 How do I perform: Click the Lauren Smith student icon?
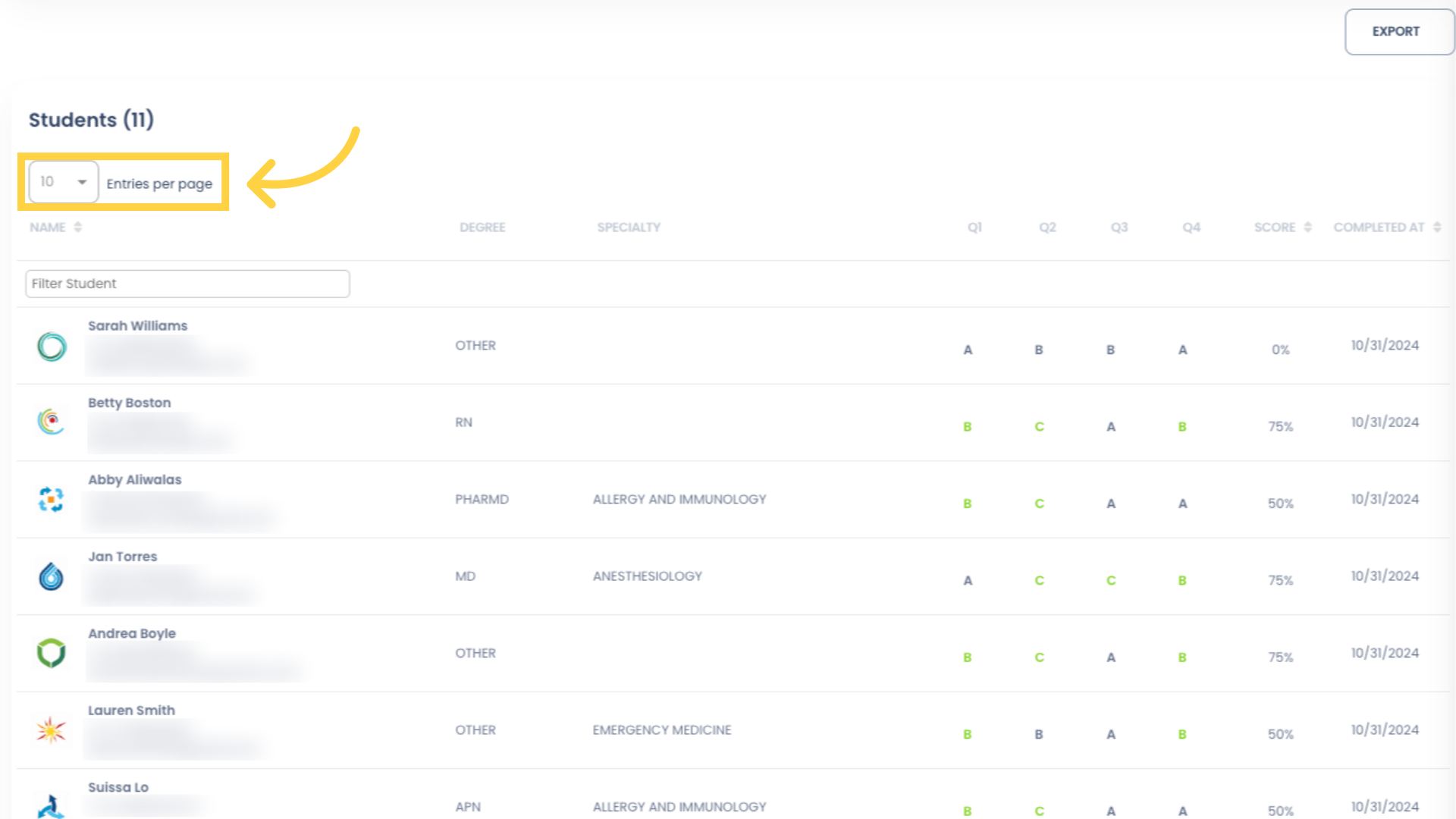tap(51, 730)
